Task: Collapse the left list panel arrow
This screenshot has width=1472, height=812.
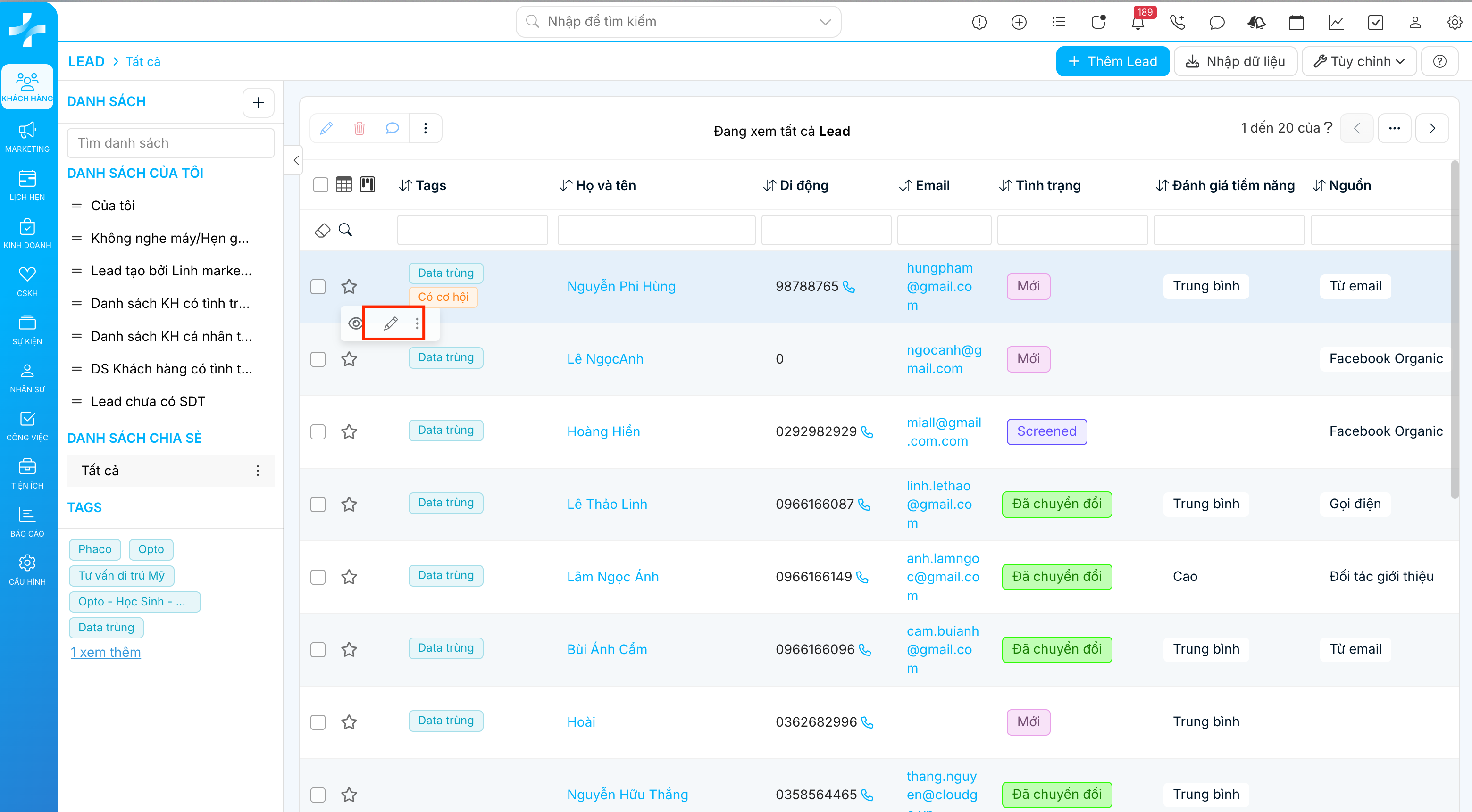Action: click(295, 160)
